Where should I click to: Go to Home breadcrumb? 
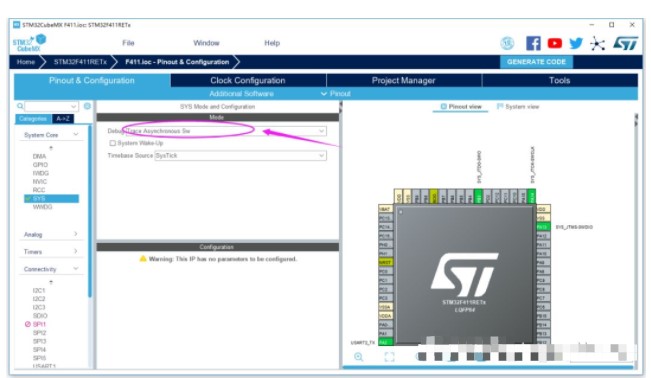(x=26, y=62)
